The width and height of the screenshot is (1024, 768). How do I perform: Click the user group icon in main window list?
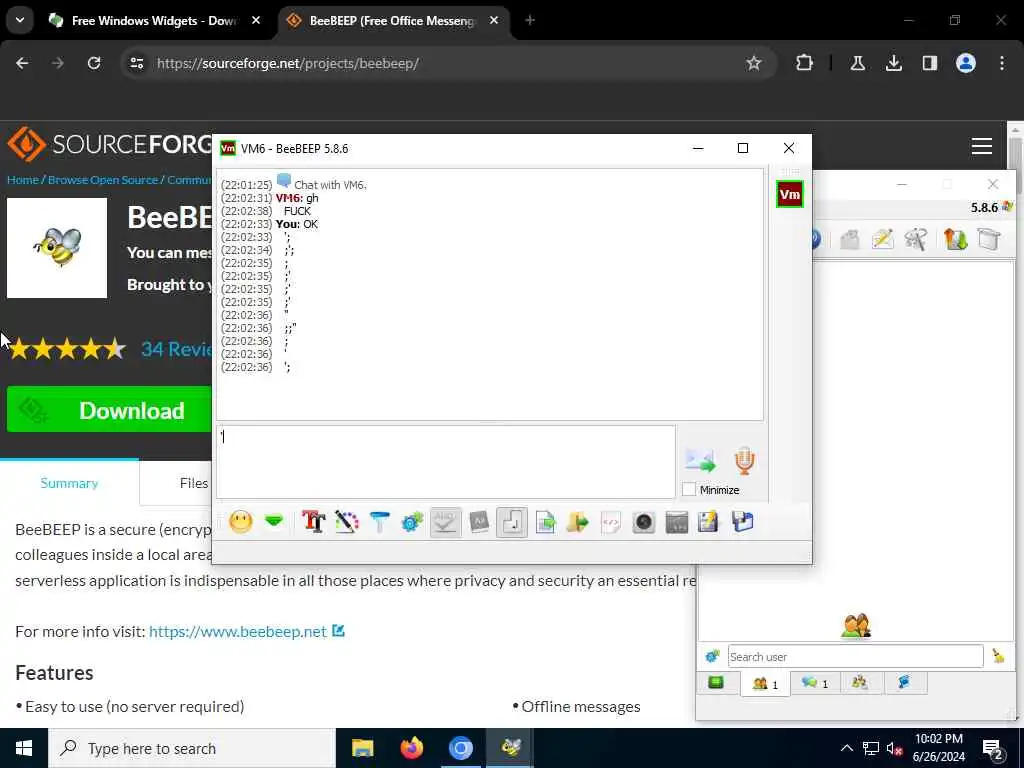pyautogui.click(x=856, y=626)
